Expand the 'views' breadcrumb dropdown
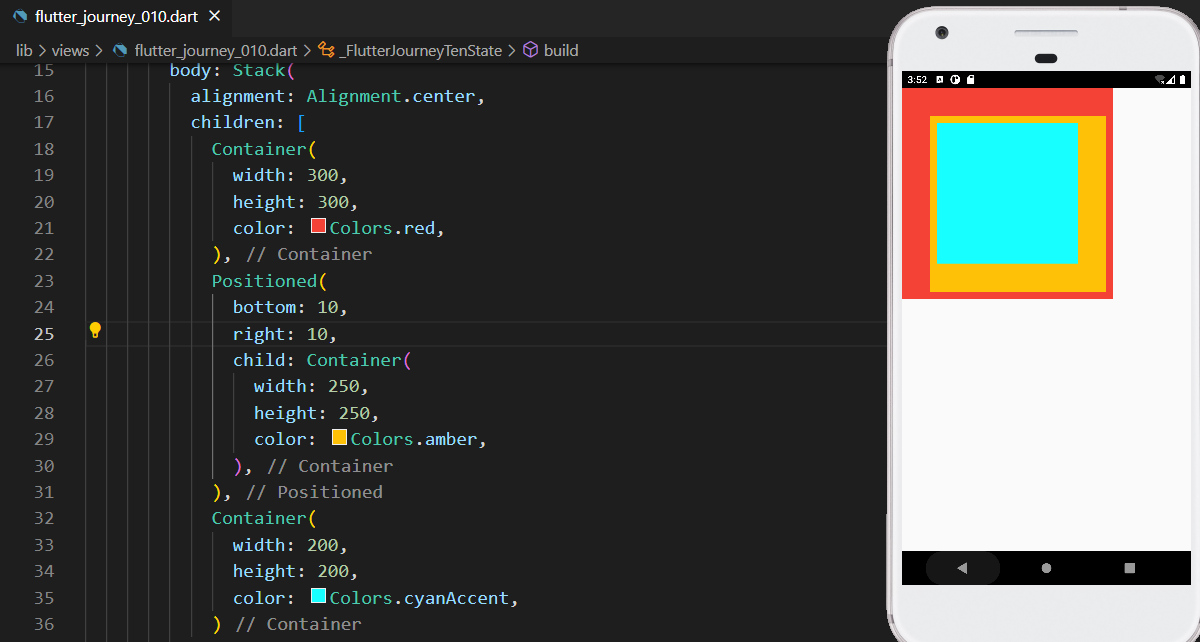This screenshot has width=1200, height=642. point(70,49)
